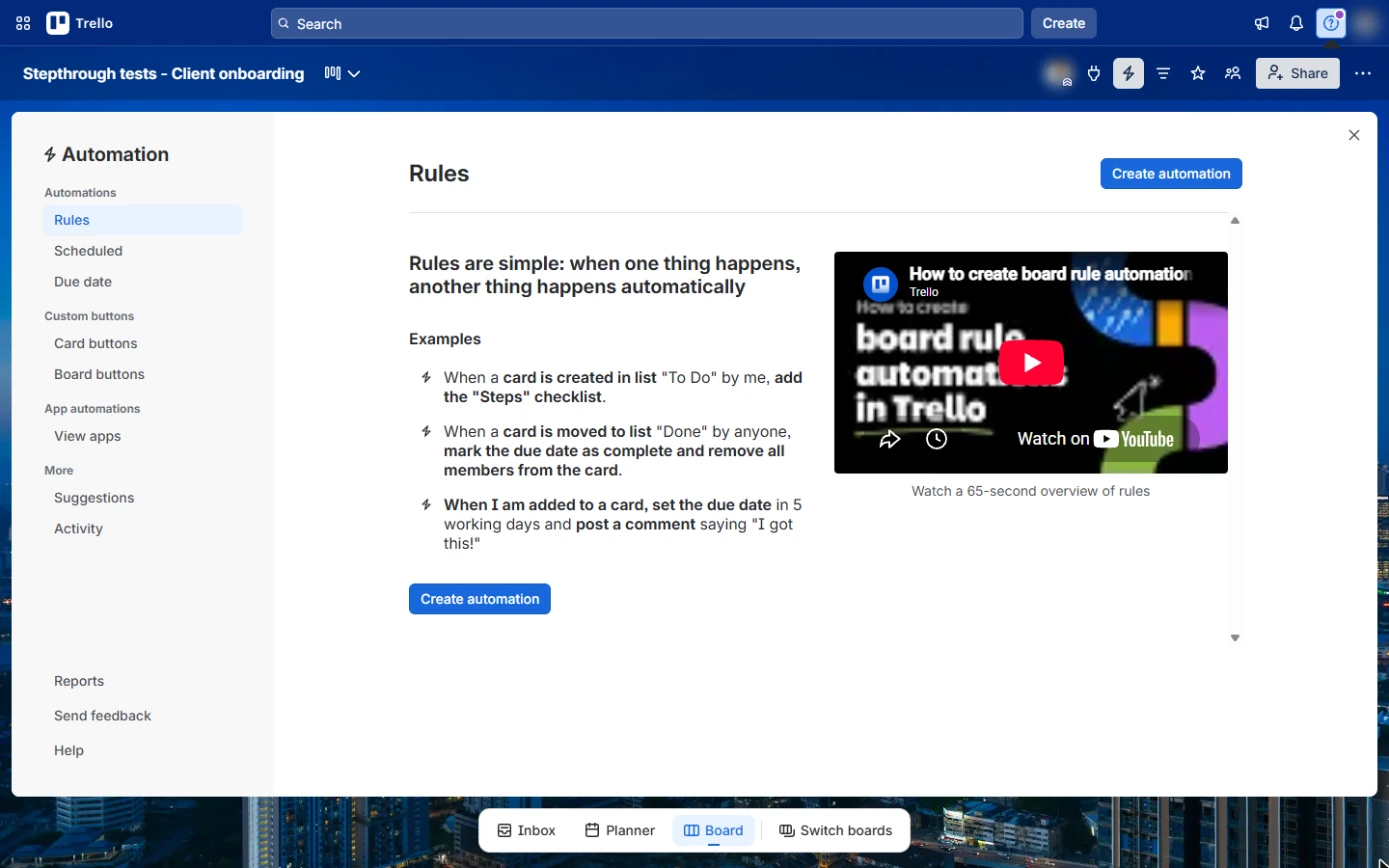Open the notifications bell
The width and height of the screenshot is (1389, 868).
(x=1296, y=23)
